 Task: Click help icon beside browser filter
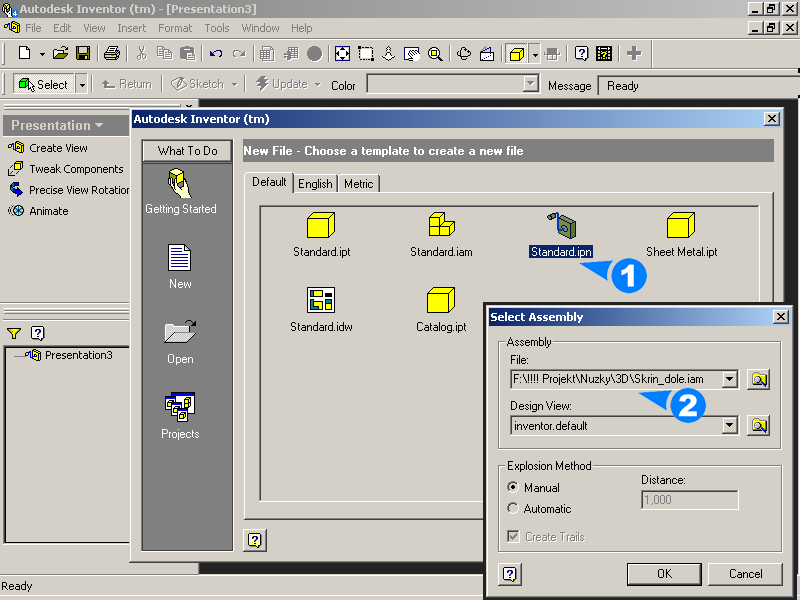(38, 334)
